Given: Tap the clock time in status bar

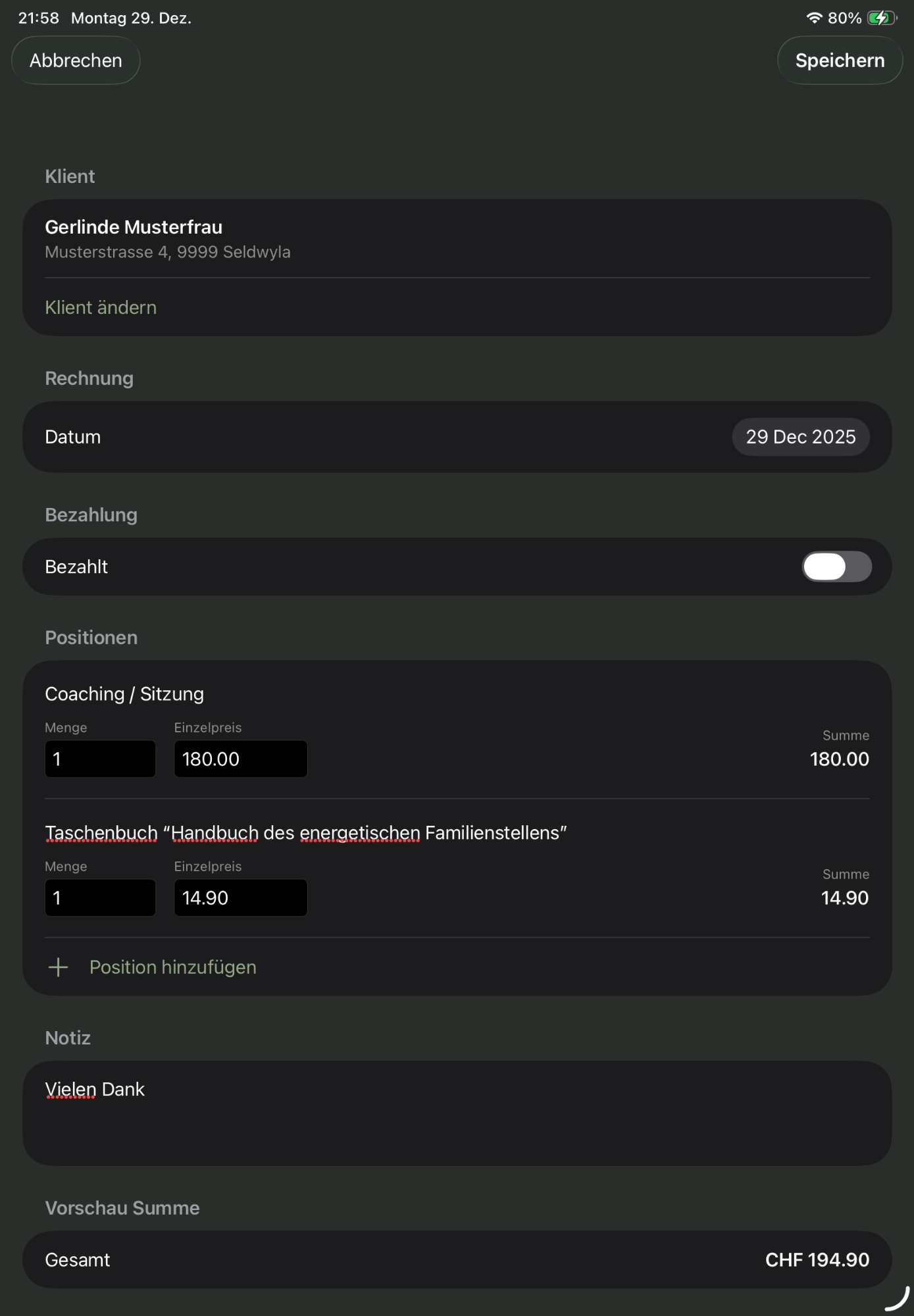Looking at the screenshot, I should click(38, 18).
